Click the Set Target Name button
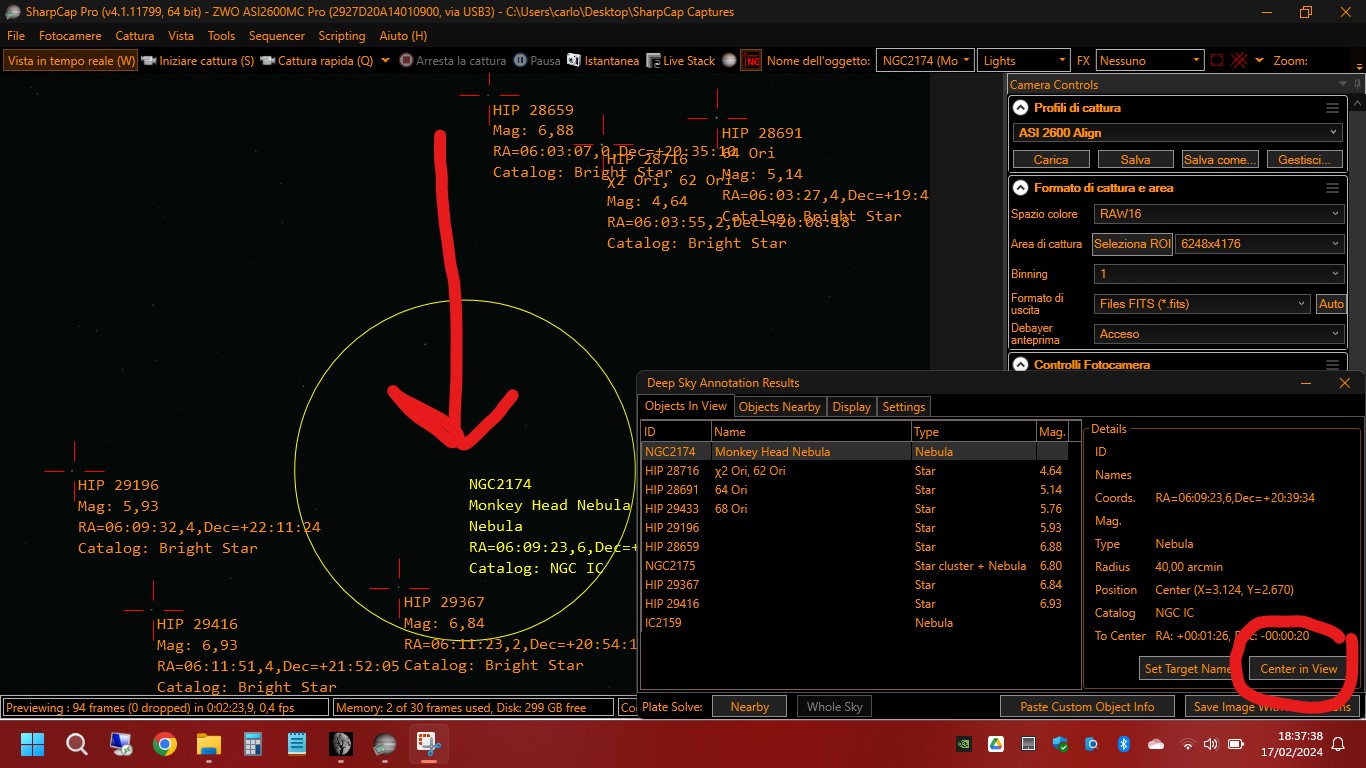Screen dimensions: 1366x768 point(1188,669)
